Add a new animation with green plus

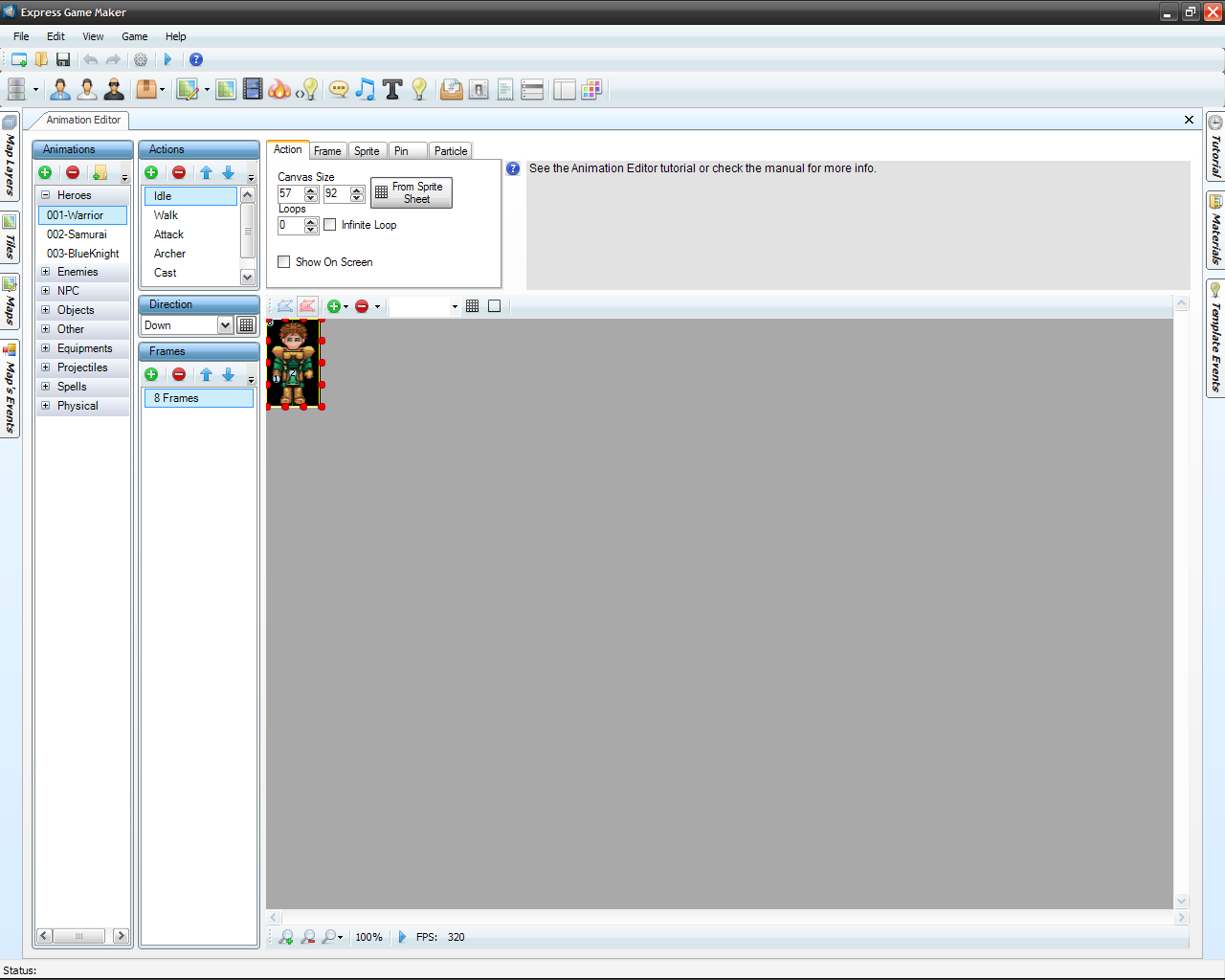pyautogui.click(x=45, y=172)
